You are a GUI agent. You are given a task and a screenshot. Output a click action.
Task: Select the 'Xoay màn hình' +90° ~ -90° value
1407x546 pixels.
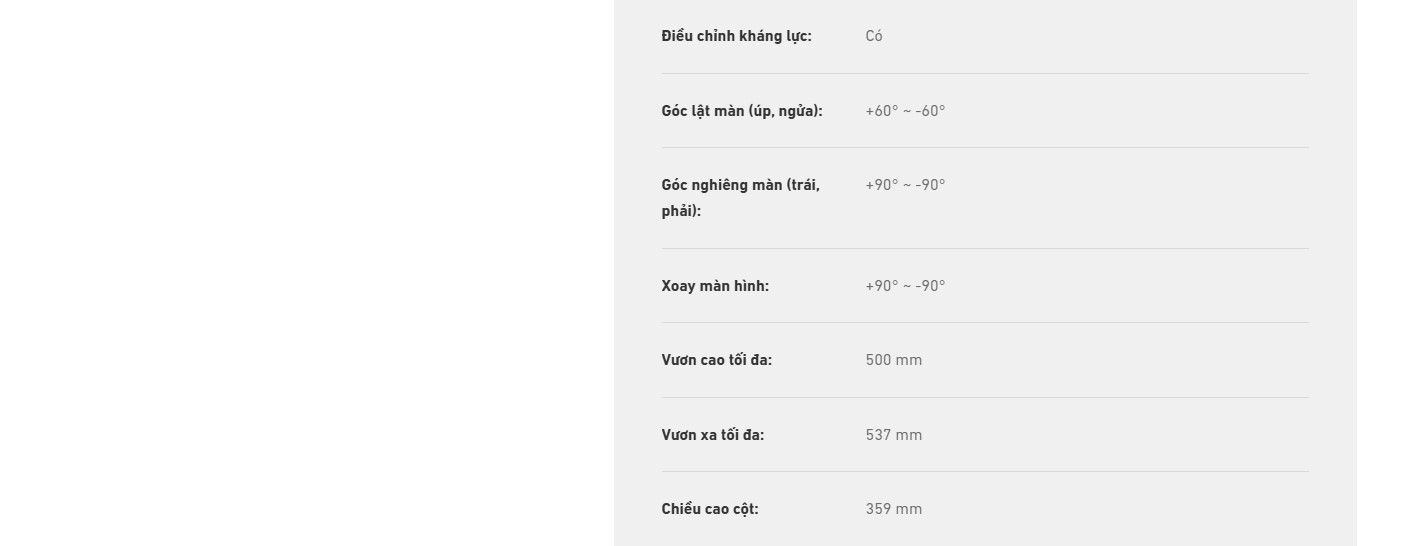pos(905,286)
